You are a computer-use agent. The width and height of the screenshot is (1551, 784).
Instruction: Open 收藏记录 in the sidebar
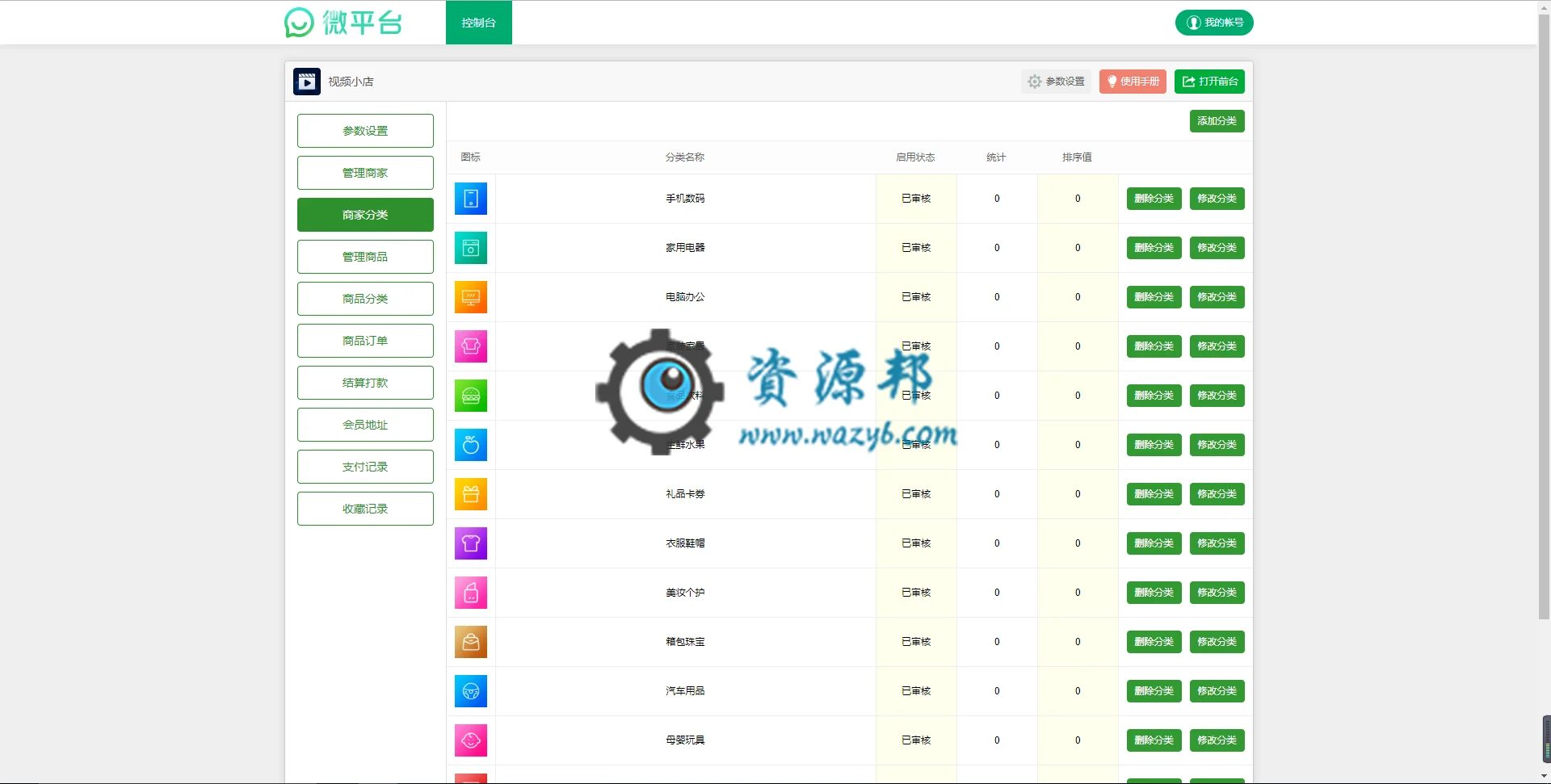point(365,509)
